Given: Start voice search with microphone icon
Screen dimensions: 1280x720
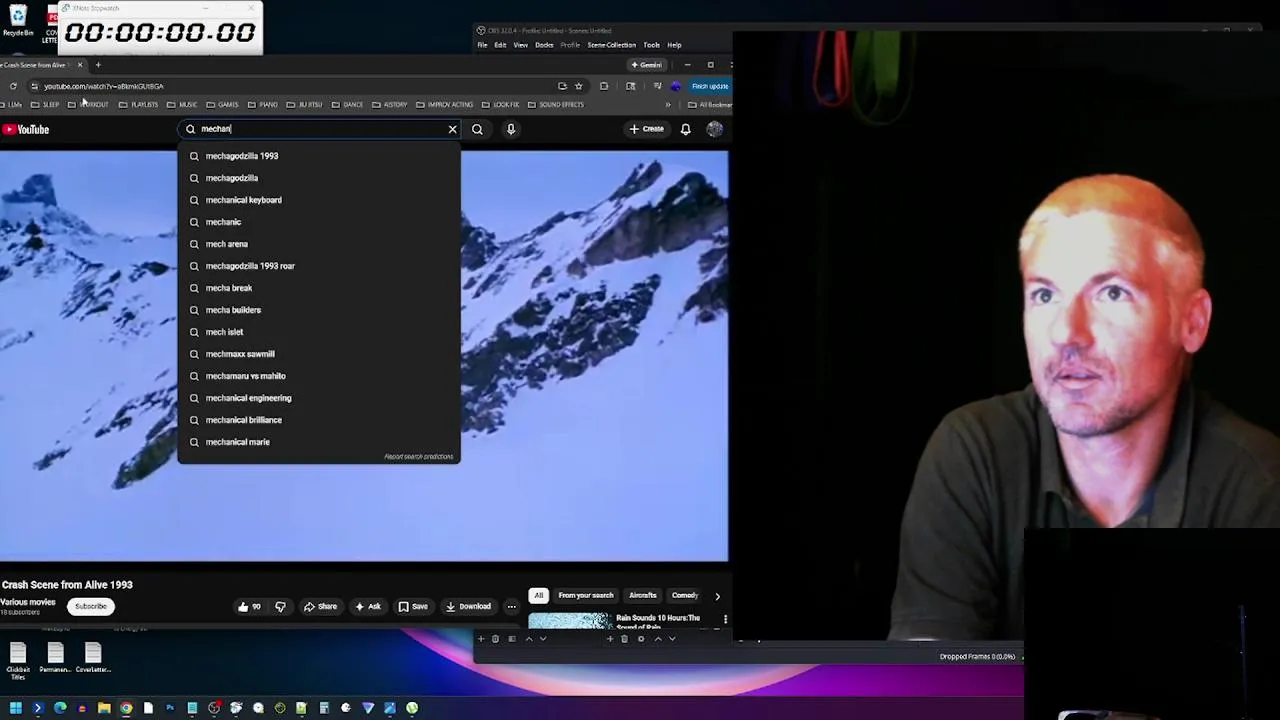Looking at the screenshot, I should click(511, 129).
